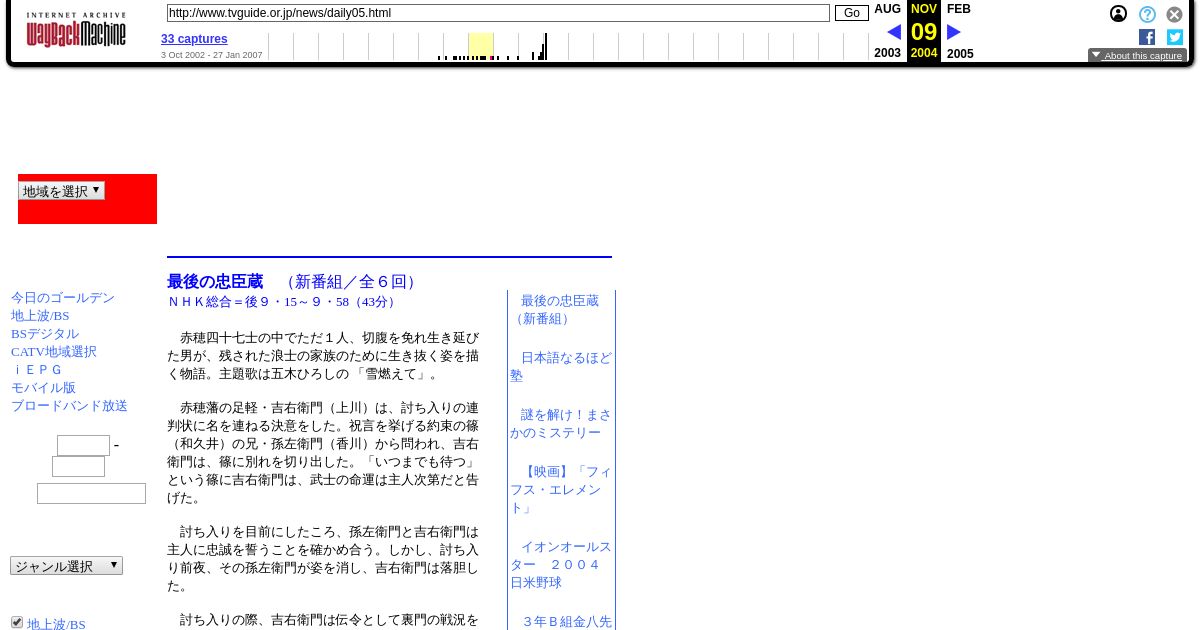This screenshot has width=1200, height=630.
Task: Open the Wayback help question icon
Action: (1147, 14)
